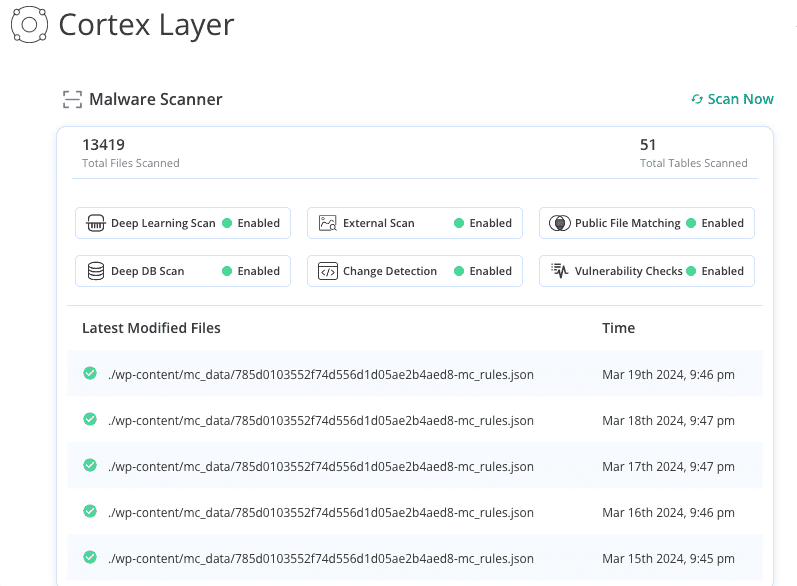
Task: Click the Total Files Scanned label
Action: [x=131, y=163]
